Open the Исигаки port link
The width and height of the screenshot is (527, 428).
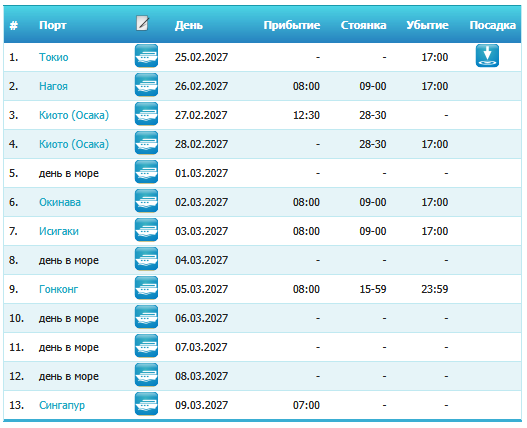[x=59, y=231]
